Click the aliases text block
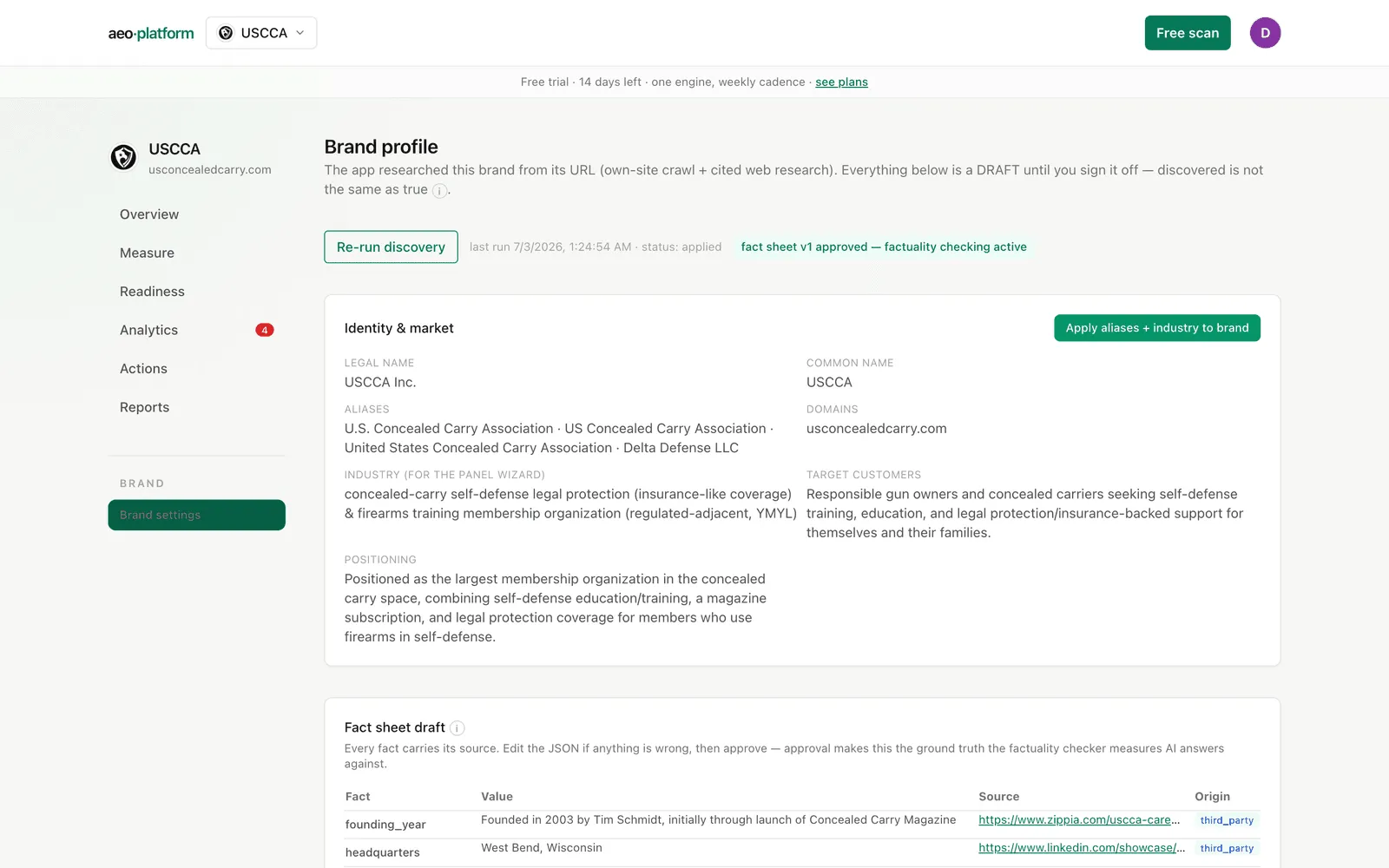Screen dimensions: 1389x868 pos(559,438)
